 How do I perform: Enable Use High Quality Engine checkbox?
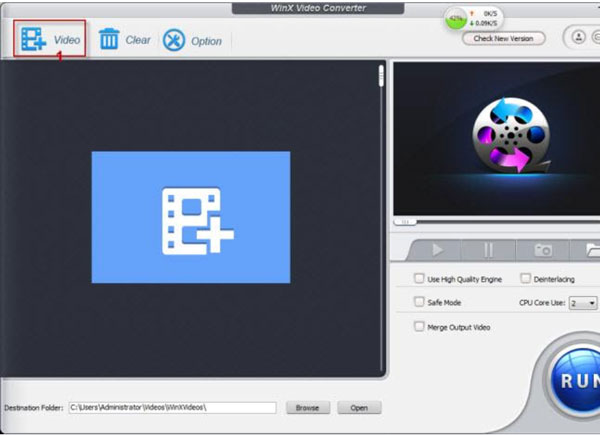coord(419,278)
